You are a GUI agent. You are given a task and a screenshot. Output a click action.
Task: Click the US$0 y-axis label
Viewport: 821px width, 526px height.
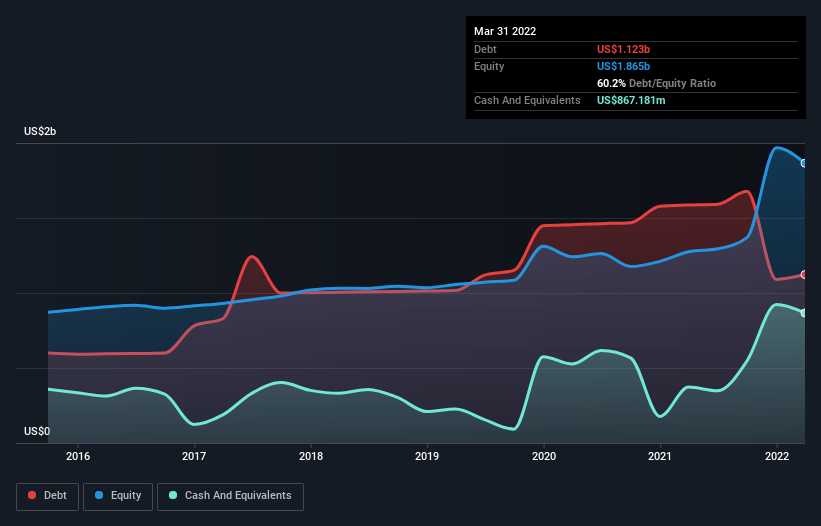pos(37,431)
